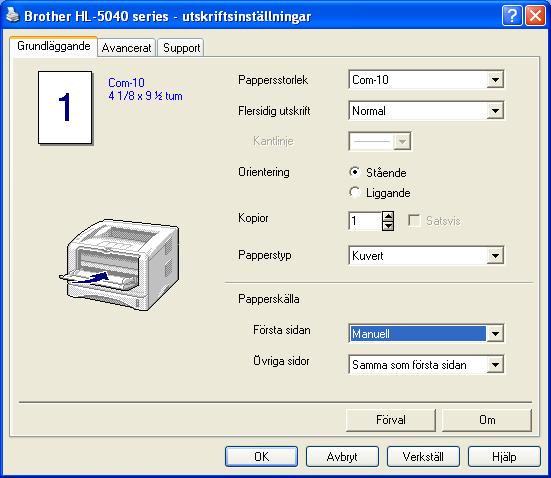Click the printer illustration with manual feed arrow
Viewport: 551px width, 478px height.
(x=119, y=264)
